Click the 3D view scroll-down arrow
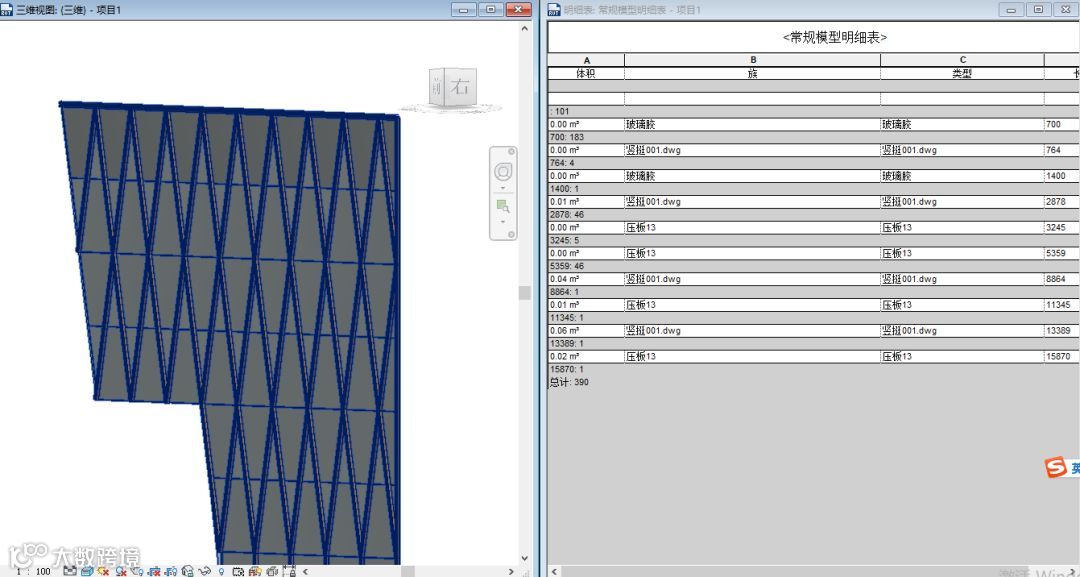 525,558
